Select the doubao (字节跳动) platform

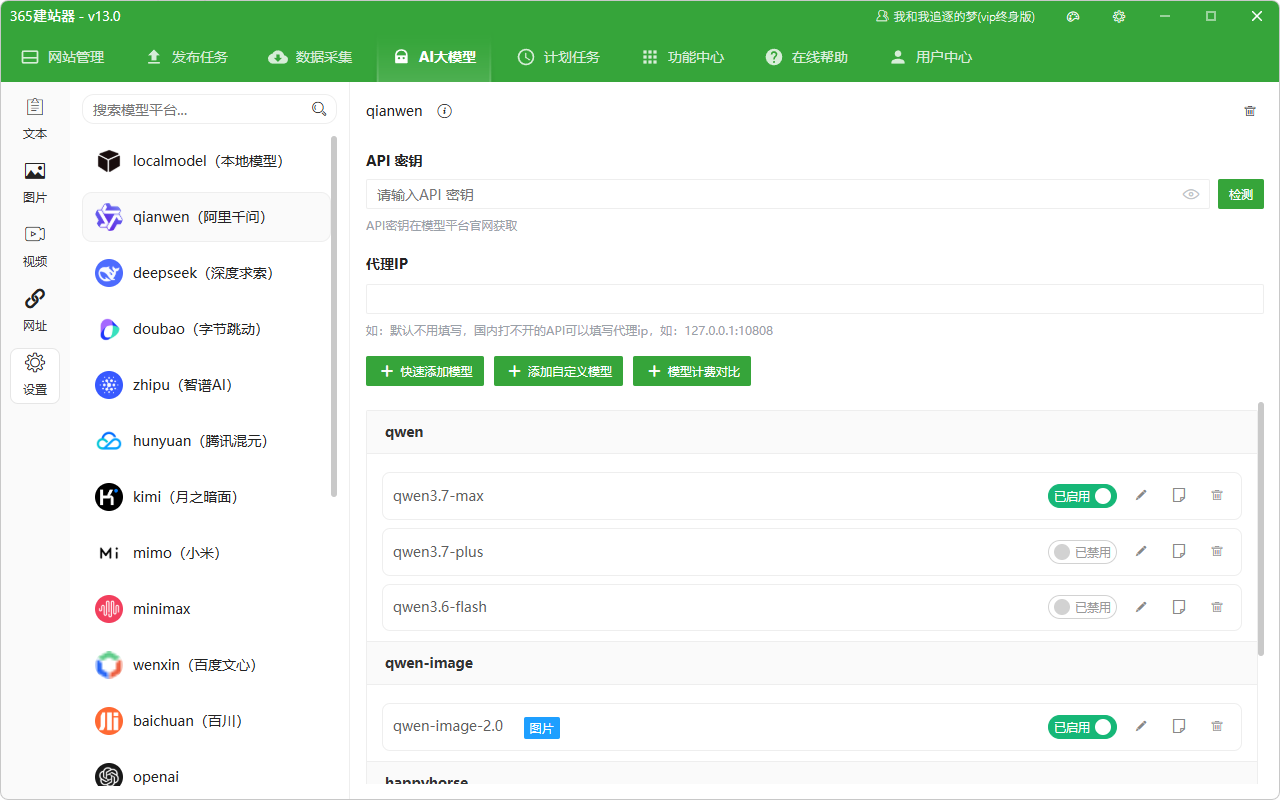[206, 329]
